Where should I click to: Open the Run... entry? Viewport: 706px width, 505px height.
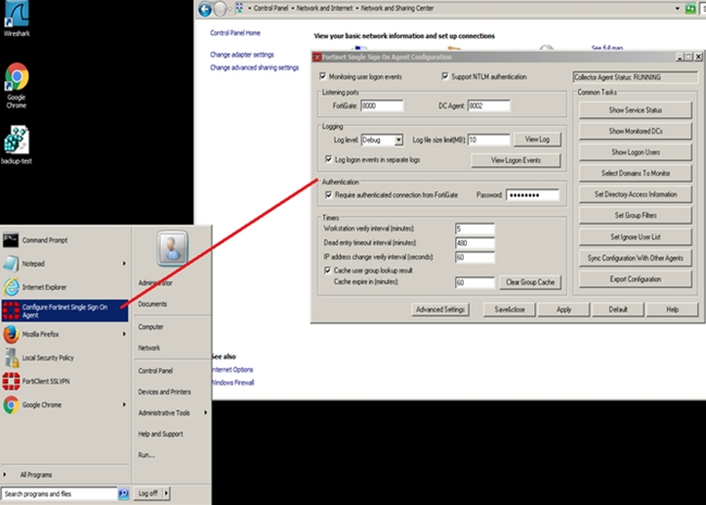tap(146, 455)
